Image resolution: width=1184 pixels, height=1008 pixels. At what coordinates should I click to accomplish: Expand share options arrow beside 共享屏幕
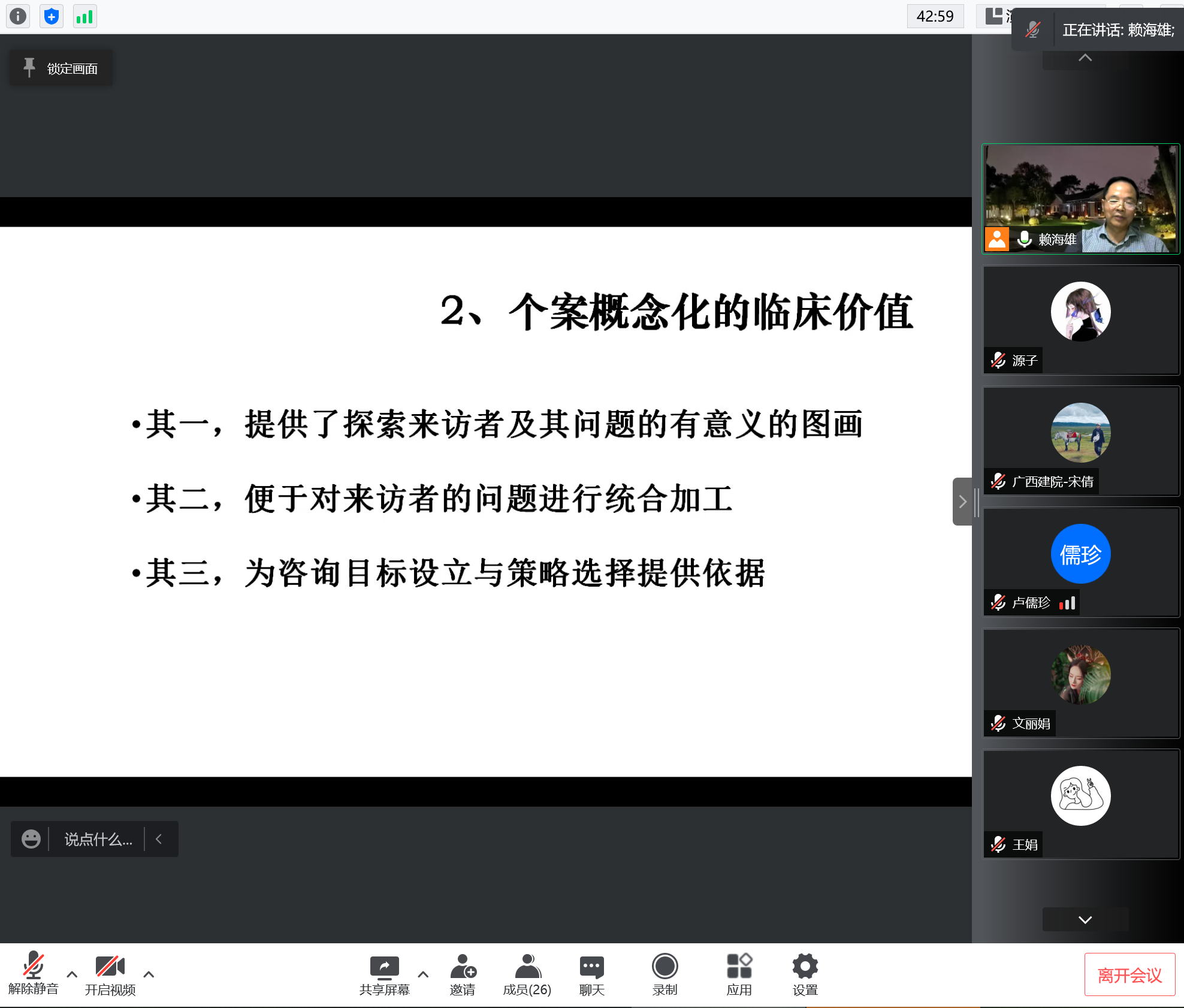pyautogui.click(x=423, y=974)
